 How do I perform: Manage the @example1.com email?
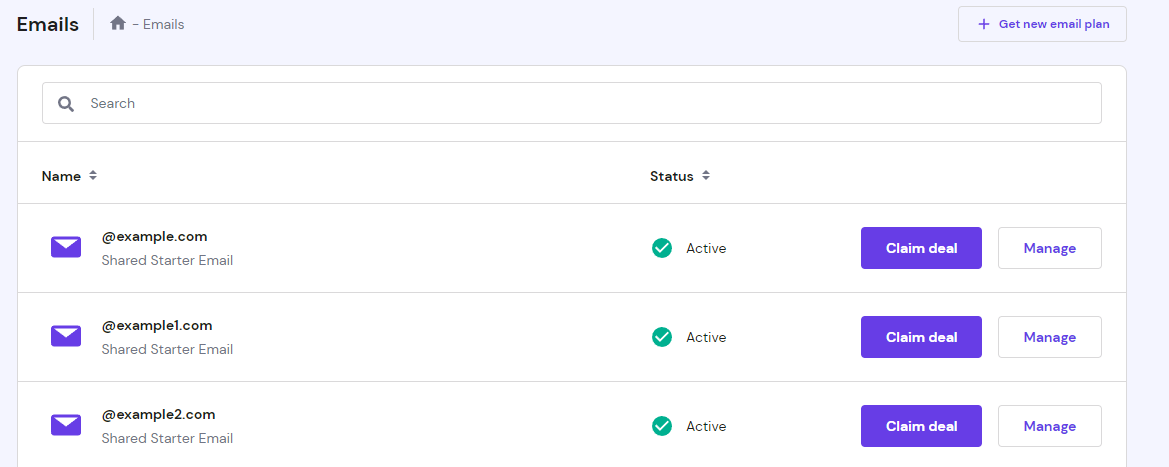click(x=1050, y=337)
